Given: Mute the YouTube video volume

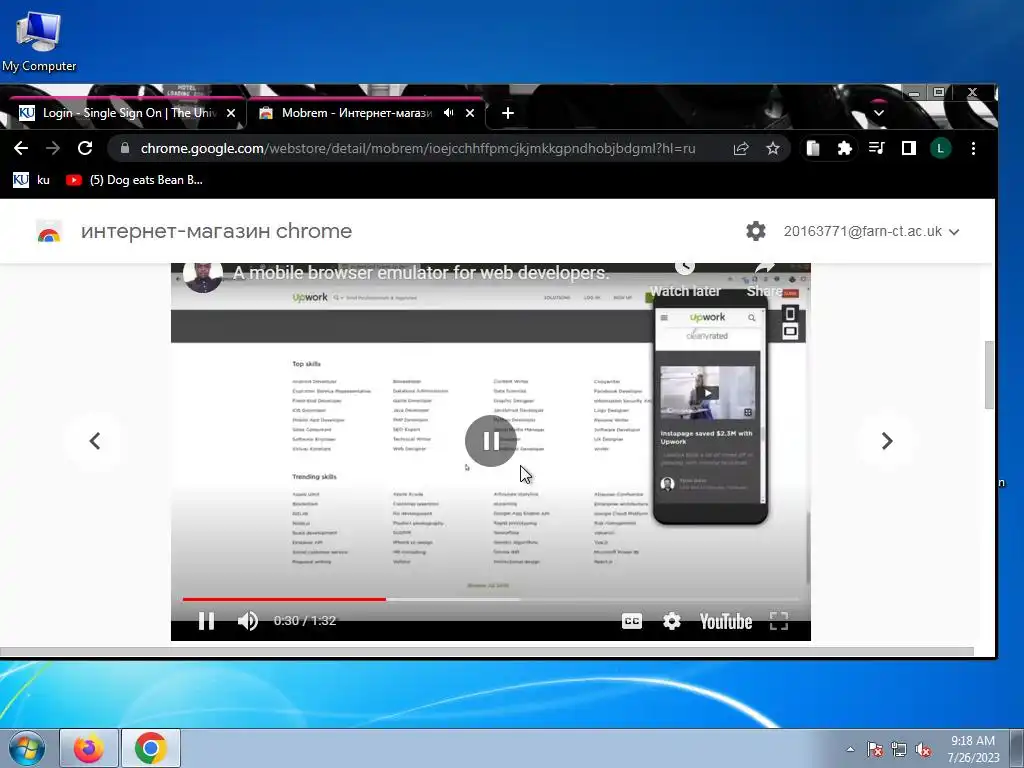Looking at the screenshot, I should [x=248, y=620].
